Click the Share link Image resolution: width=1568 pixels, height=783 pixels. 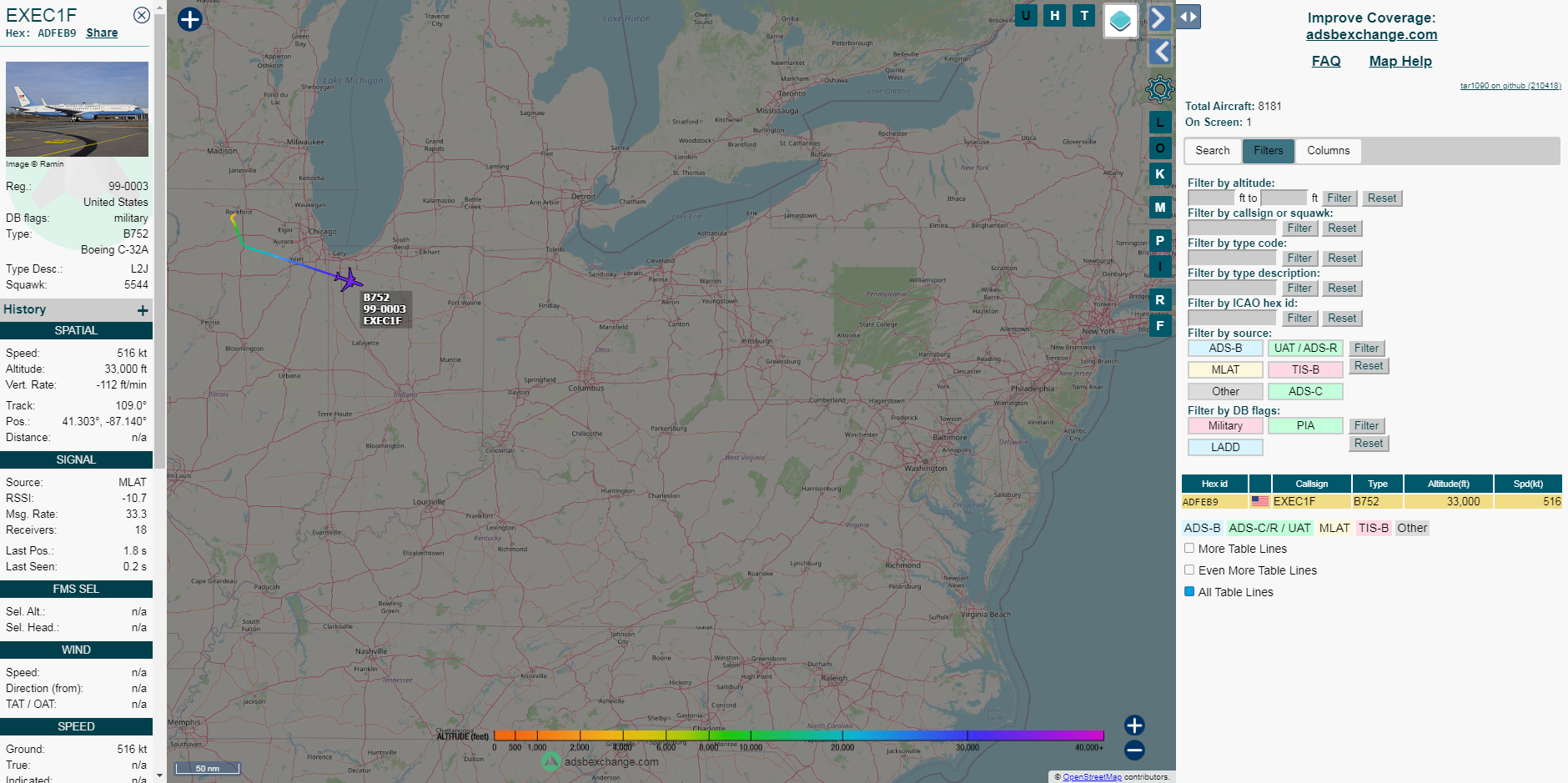point(102,33)
